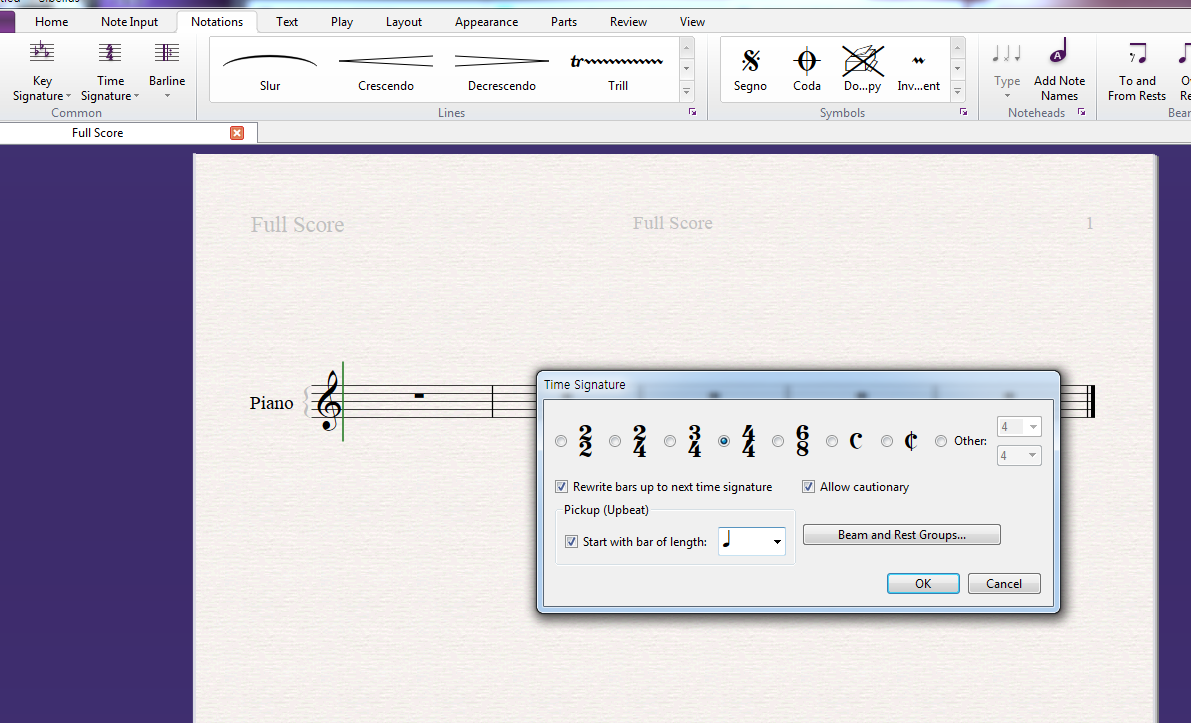This screenshot has width=1191, height=723.
Task: Switch to the Note Input tab
Action: coord(129,22)
